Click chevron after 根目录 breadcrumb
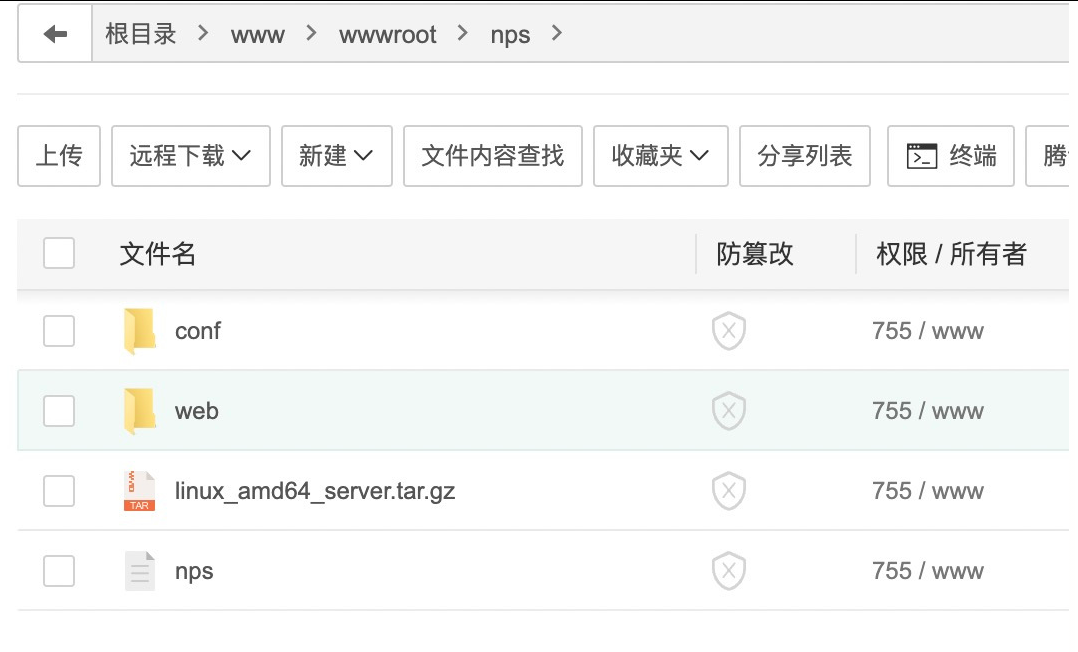 click(203, 33)
